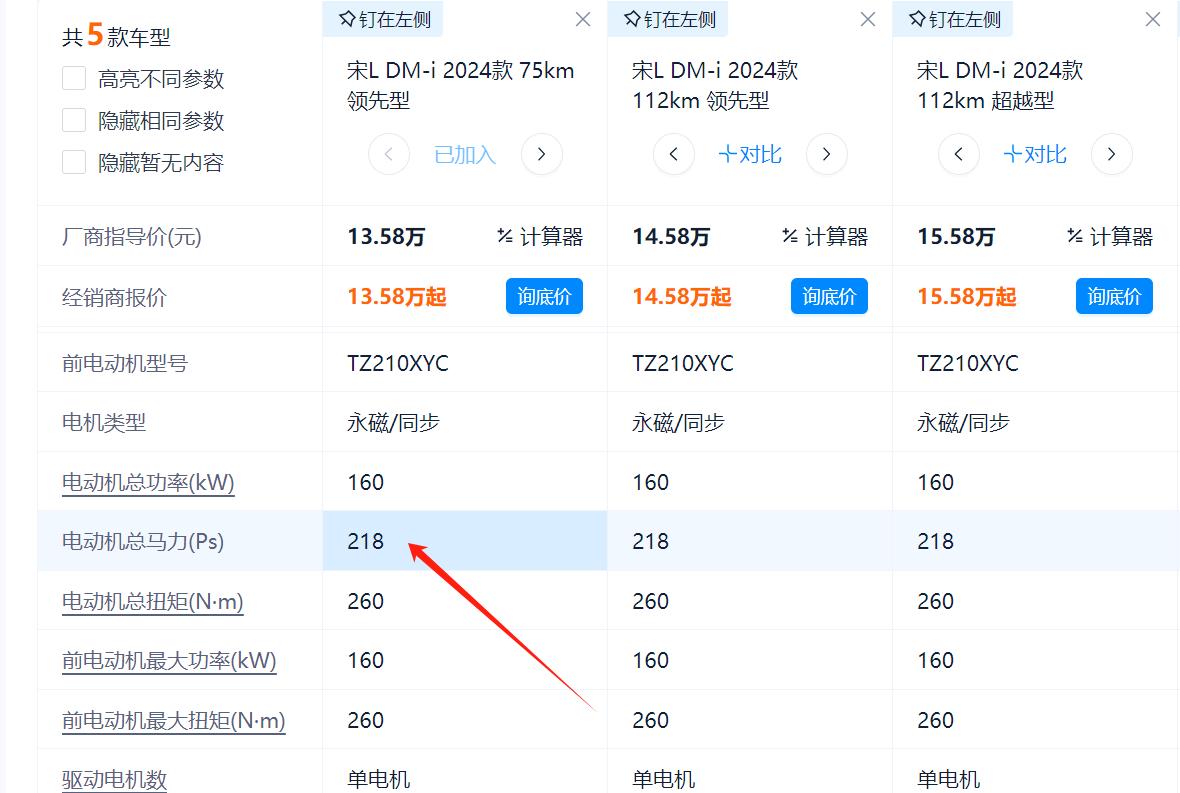
Task: Open 计算器 for the 14.58万 model
Action: [825, 237]
